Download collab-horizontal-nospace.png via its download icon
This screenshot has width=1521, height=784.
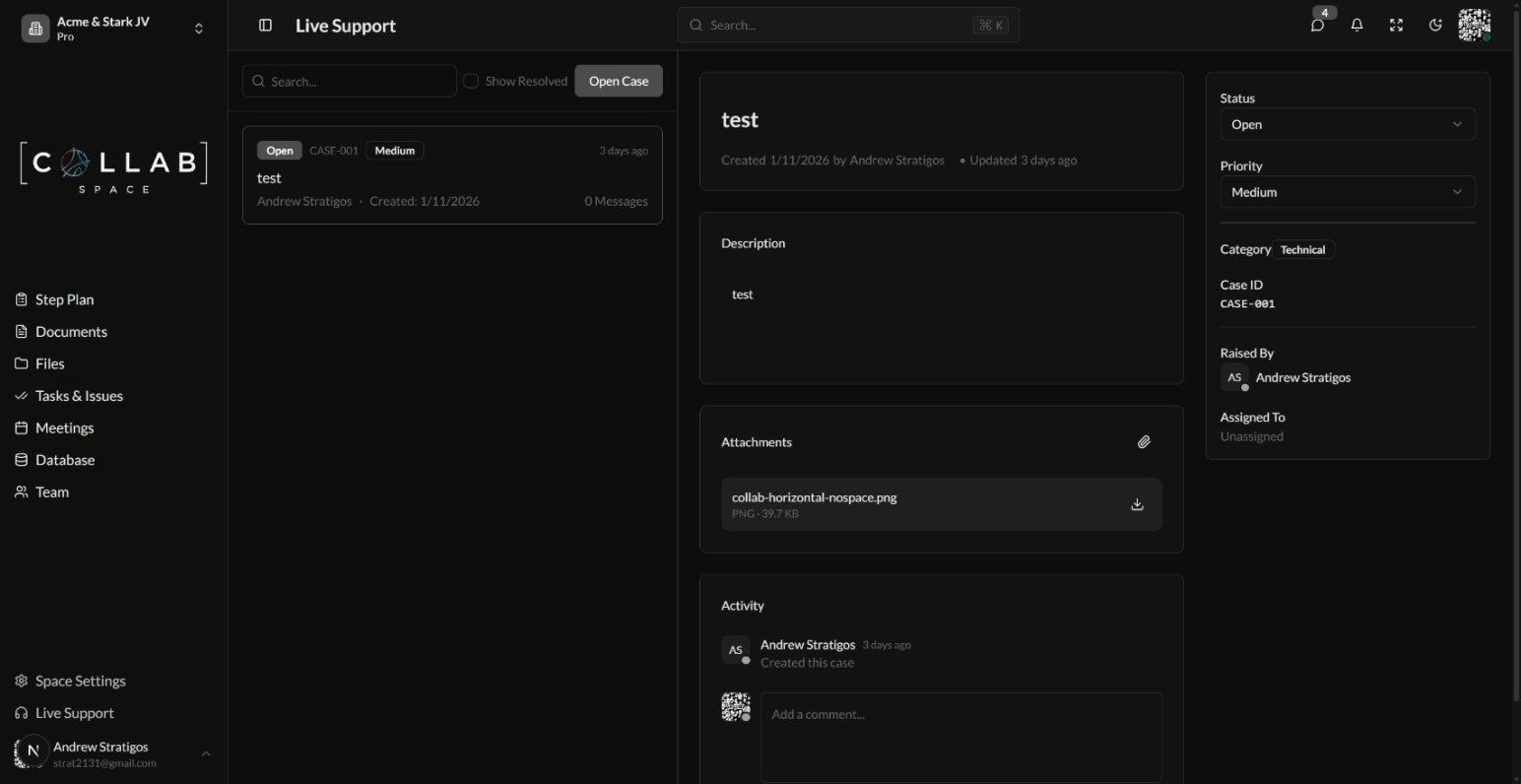tap(1137, 503)
